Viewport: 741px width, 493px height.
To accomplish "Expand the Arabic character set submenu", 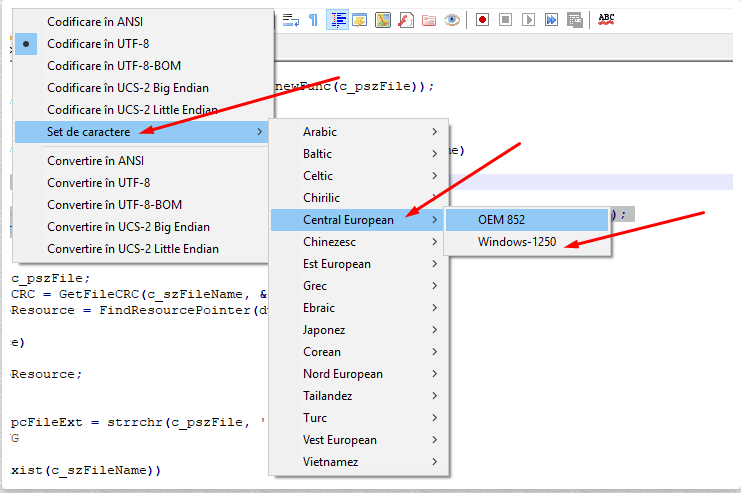I will pyautogui.click(x=359, y=132).
